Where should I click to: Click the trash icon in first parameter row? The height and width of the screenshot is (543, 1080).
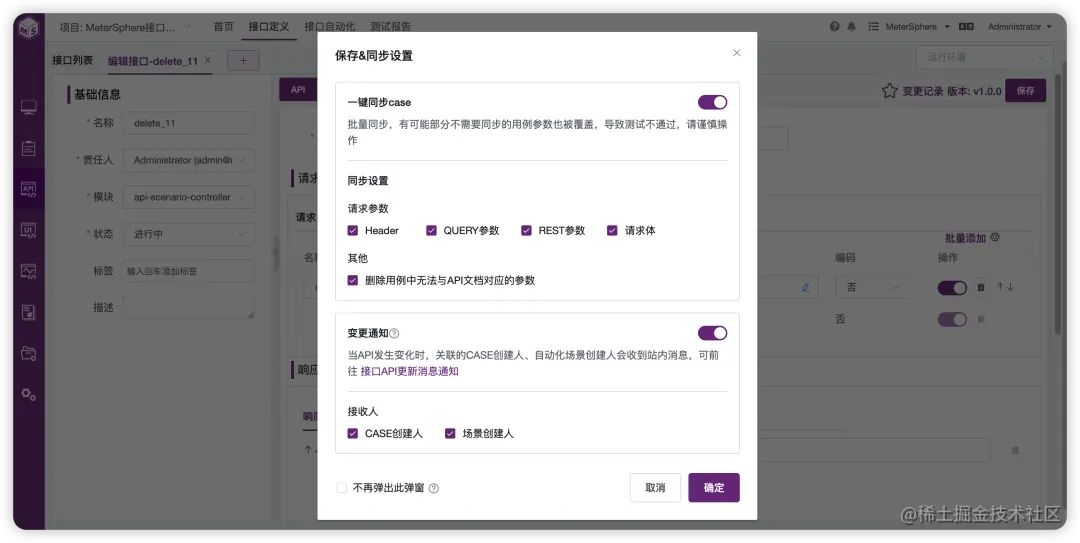tap(981, 287)
